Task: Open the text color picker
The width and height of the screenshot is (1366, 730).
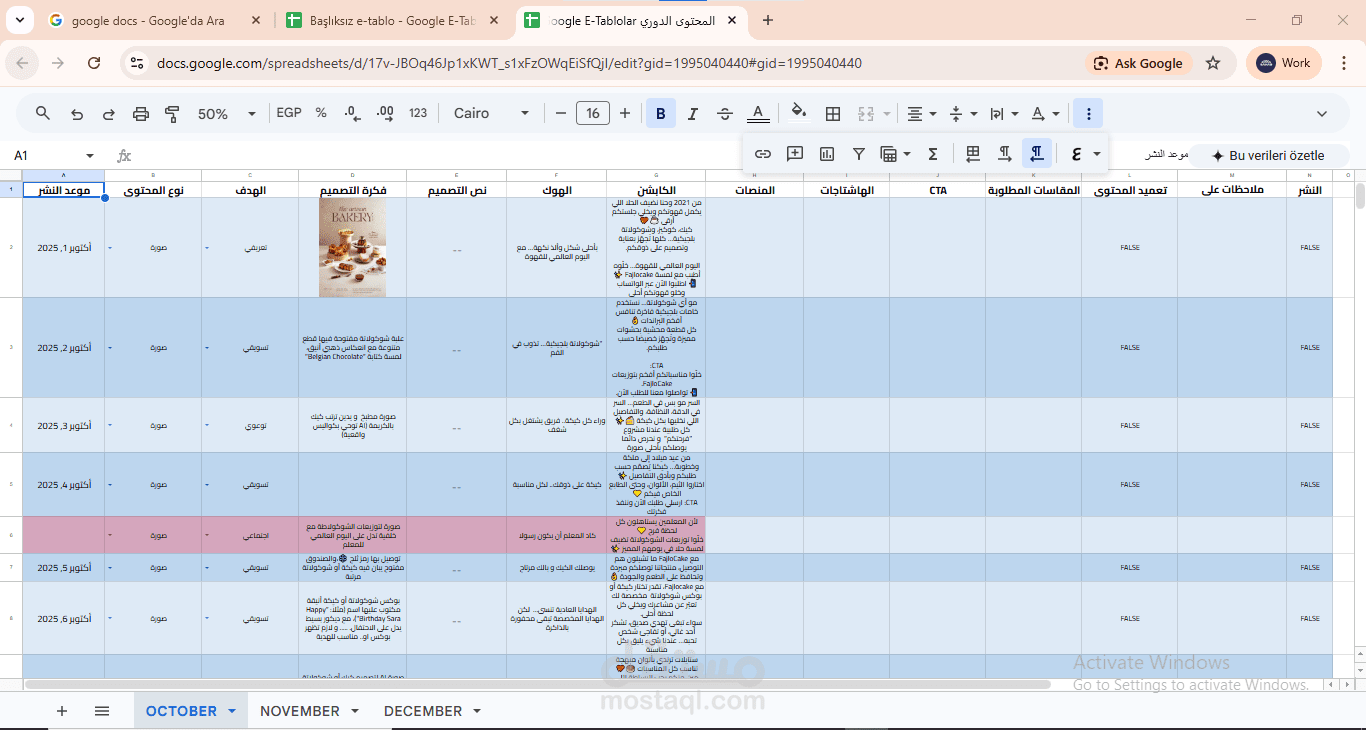Action: point(759,113)
